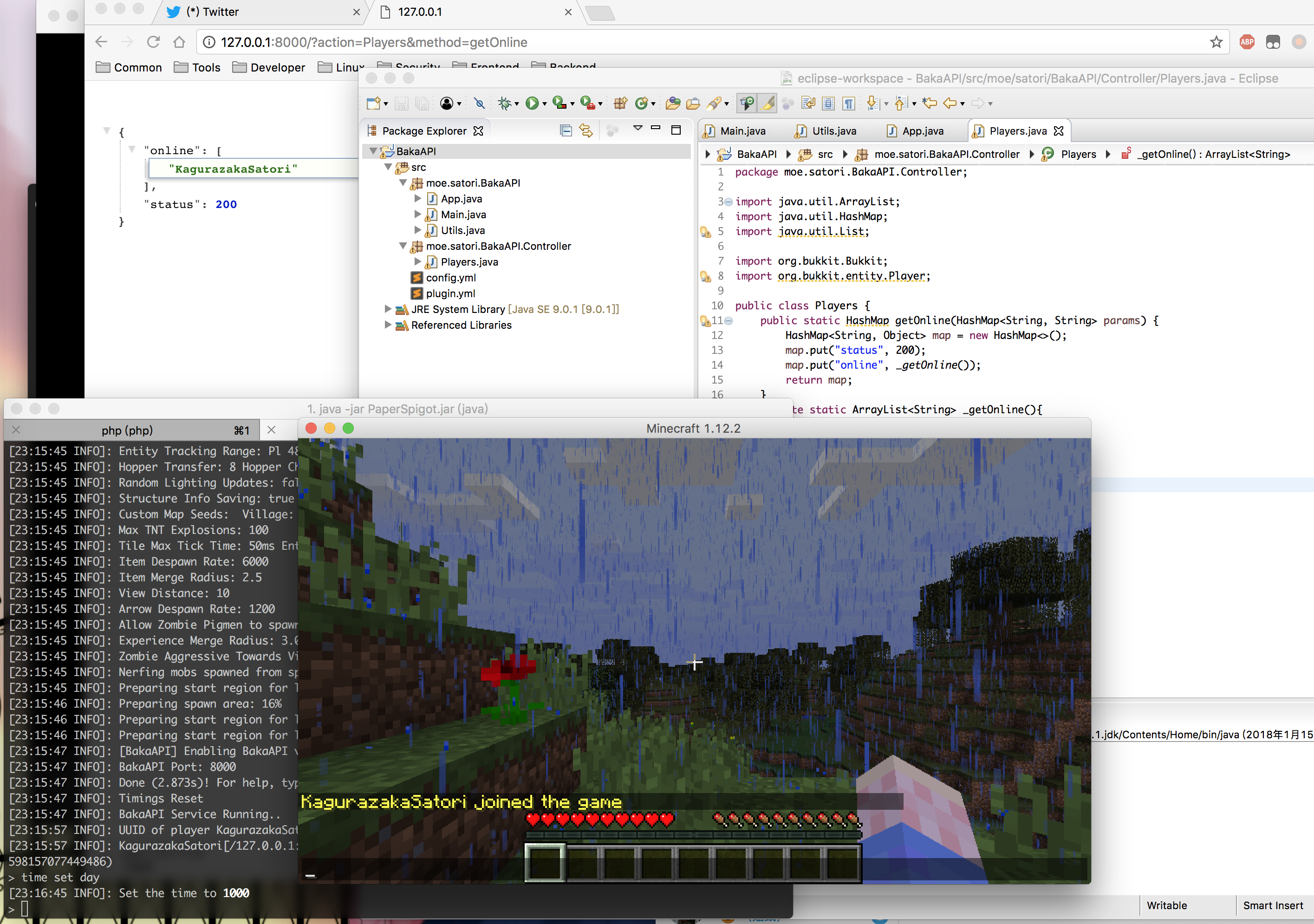This screenshot has height=924, width=1314.
Task: Toggle Mark Occurrences highlighter button
Action: [768, 104]
